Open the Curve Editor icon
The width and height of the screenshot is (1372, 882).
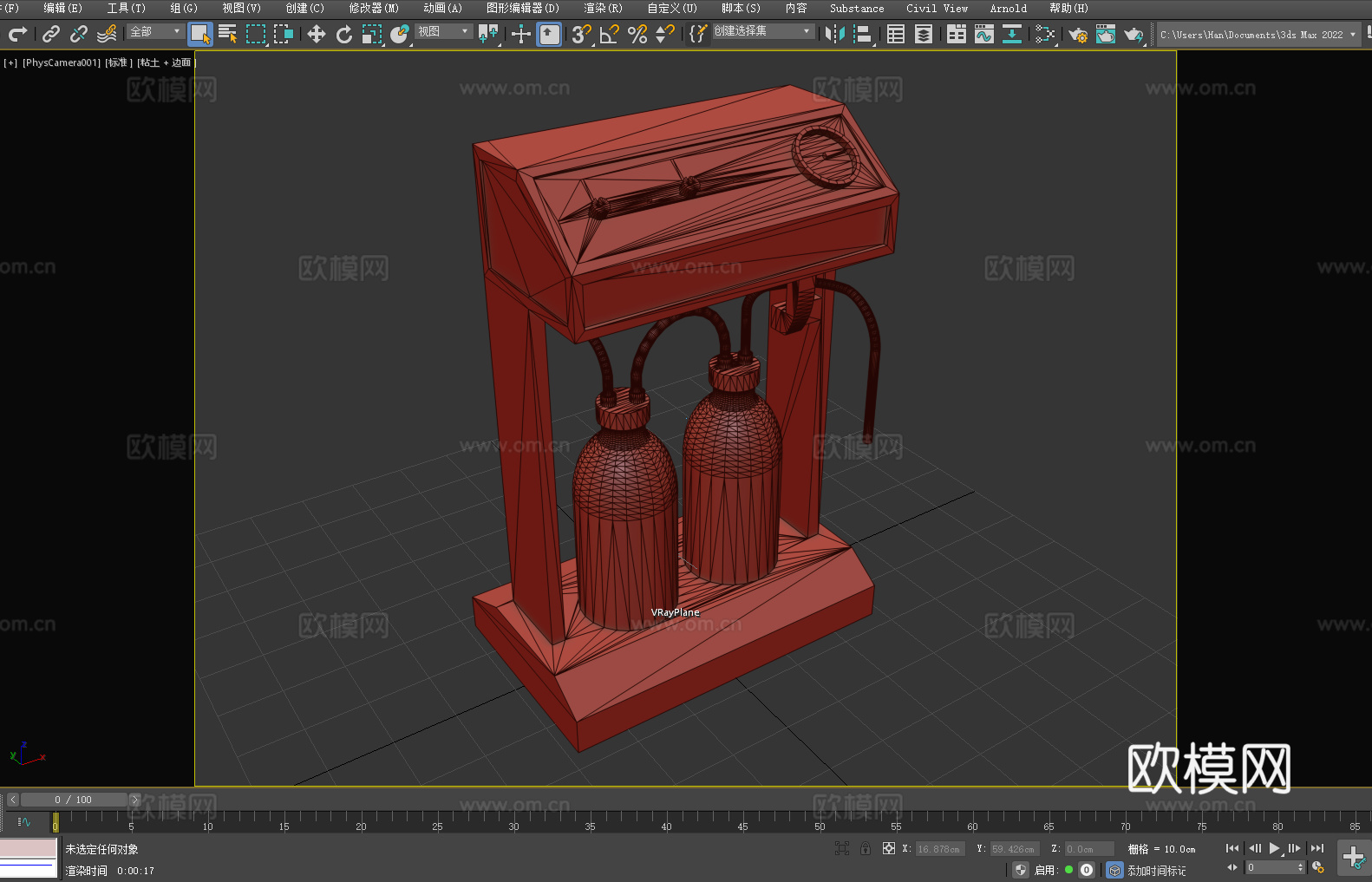tap(983, 34)
